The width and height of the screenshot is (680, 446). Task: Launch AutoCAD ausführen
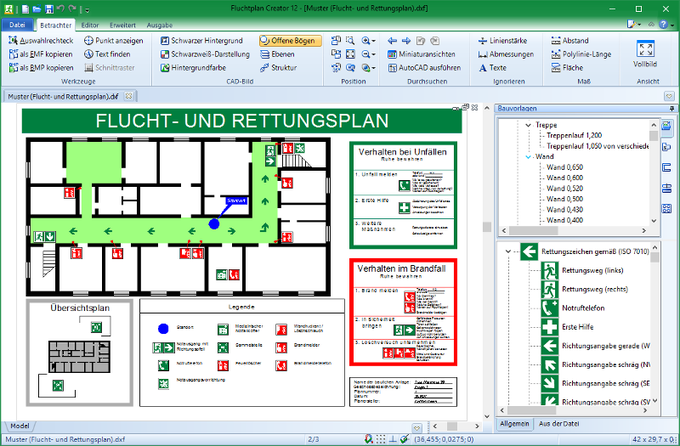pos(424,68)
